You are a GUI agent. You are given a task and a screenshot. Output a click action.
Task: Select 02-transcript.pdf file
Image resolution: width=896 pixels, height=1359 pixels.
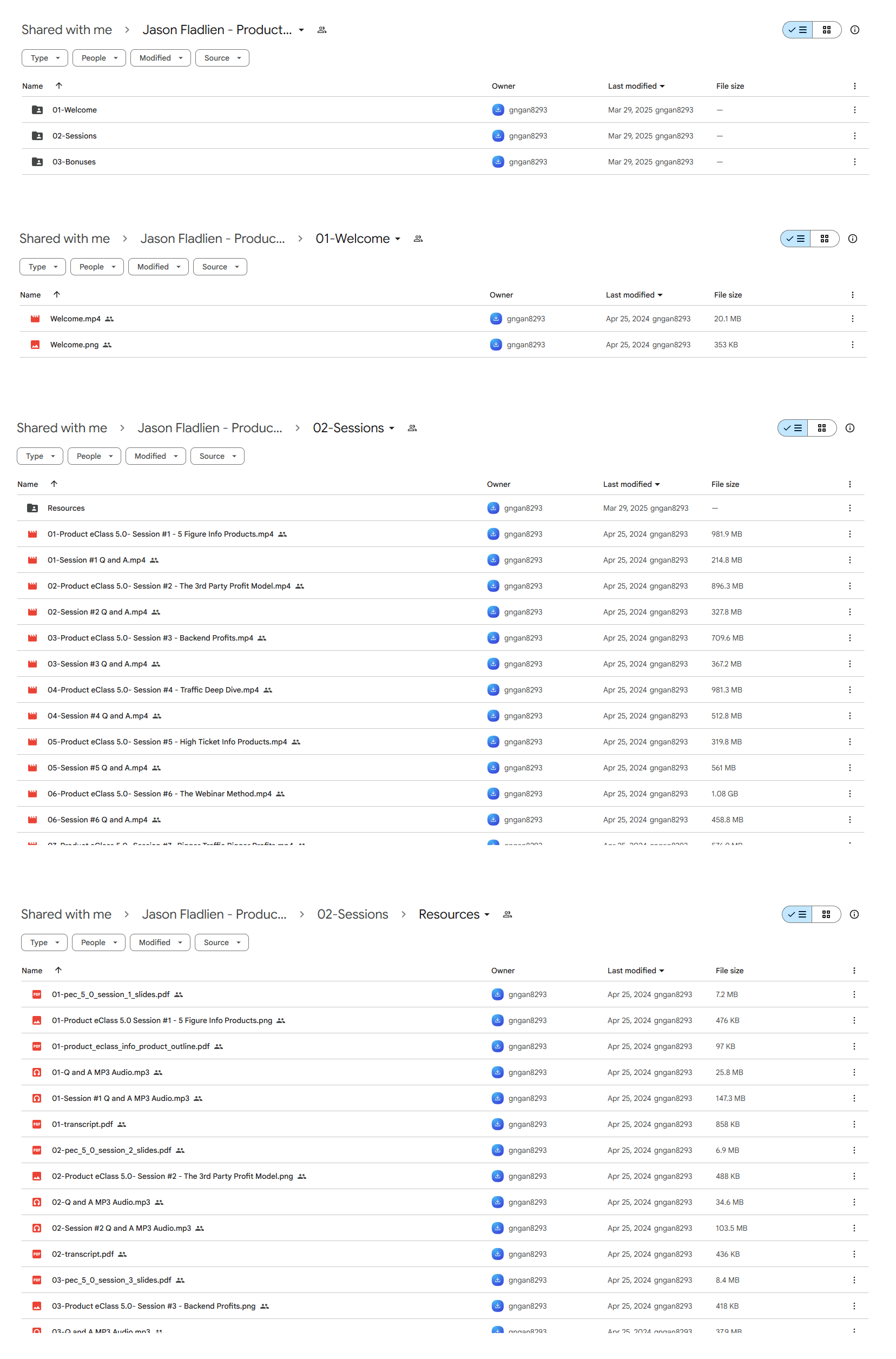tap(445, 1254)
